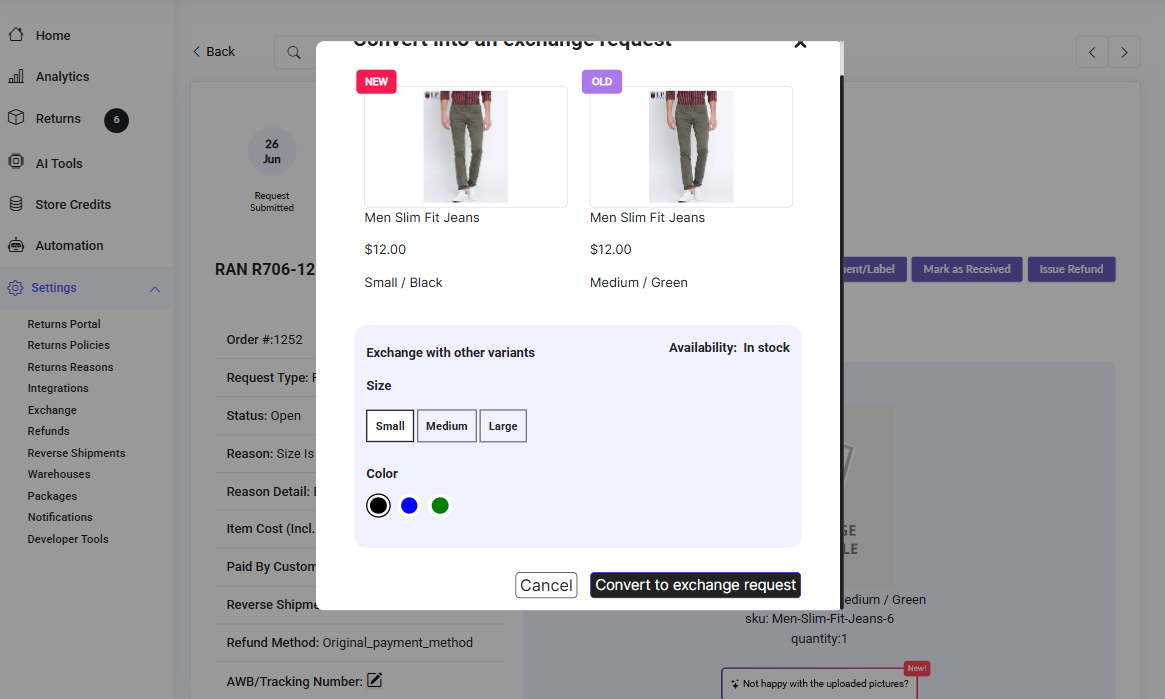
Task: Click the NEW product jeans thumbnail
Action: [x=465, y=147]
